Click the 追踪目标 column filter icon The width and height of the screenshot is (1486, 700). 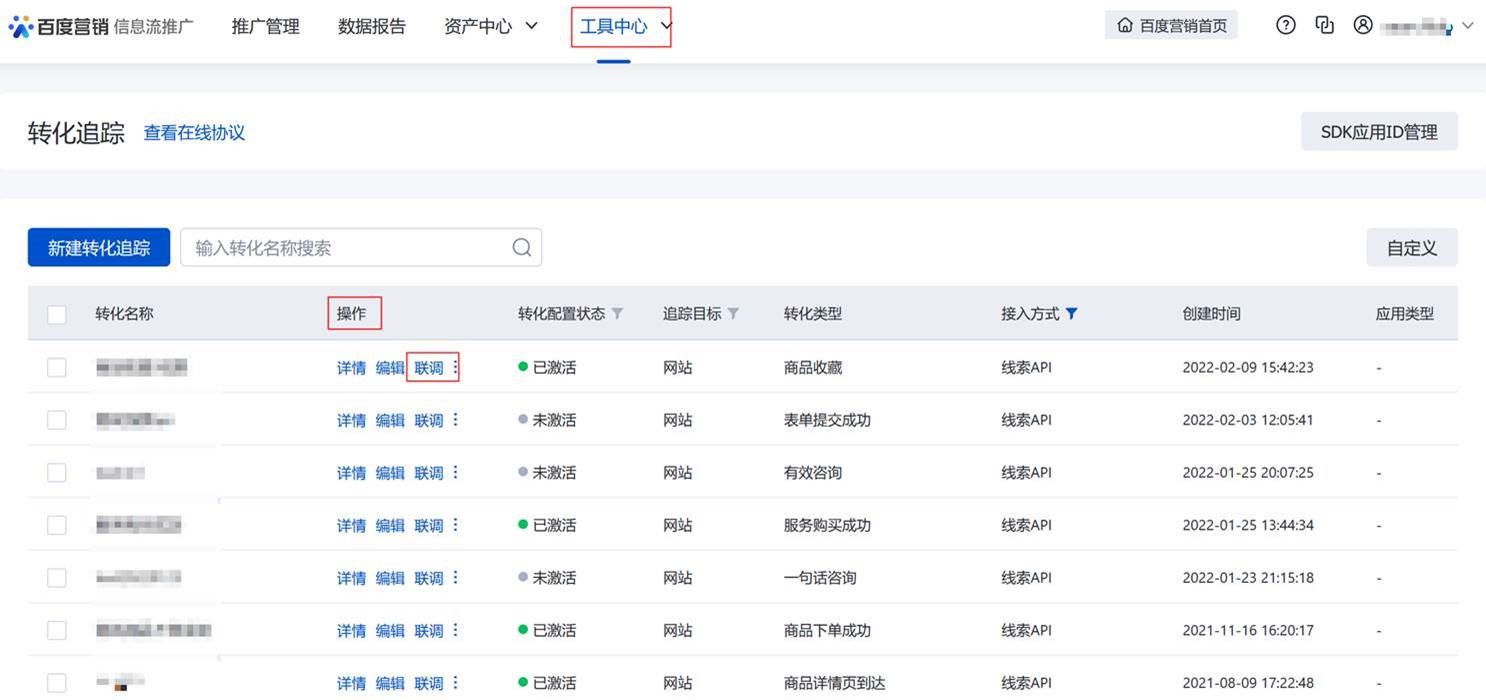coord(733,314)
